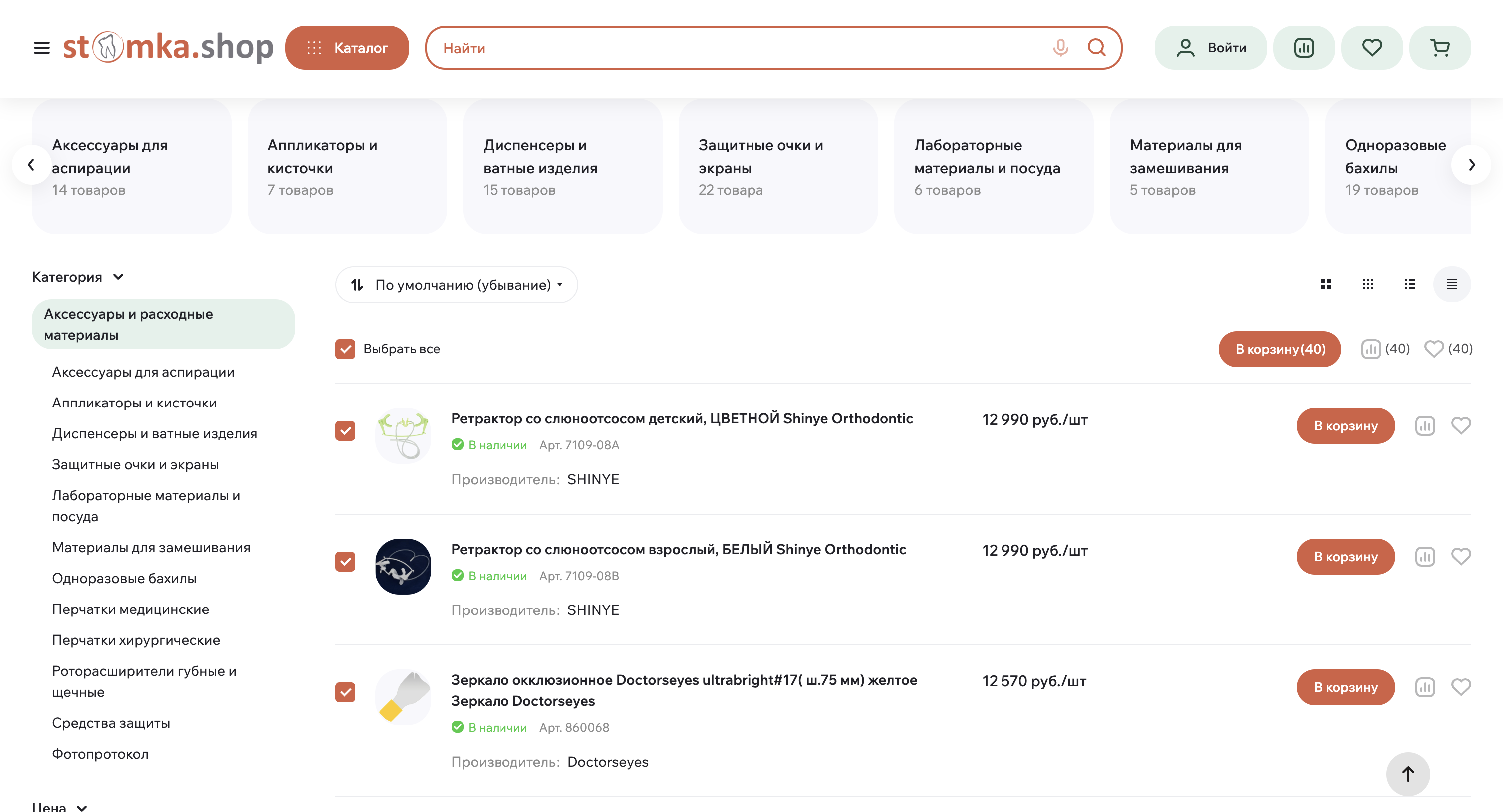
Task: Add Ретрактор детский ЦВЕТНОЙ to cart
Action: tap(1346, 426)
